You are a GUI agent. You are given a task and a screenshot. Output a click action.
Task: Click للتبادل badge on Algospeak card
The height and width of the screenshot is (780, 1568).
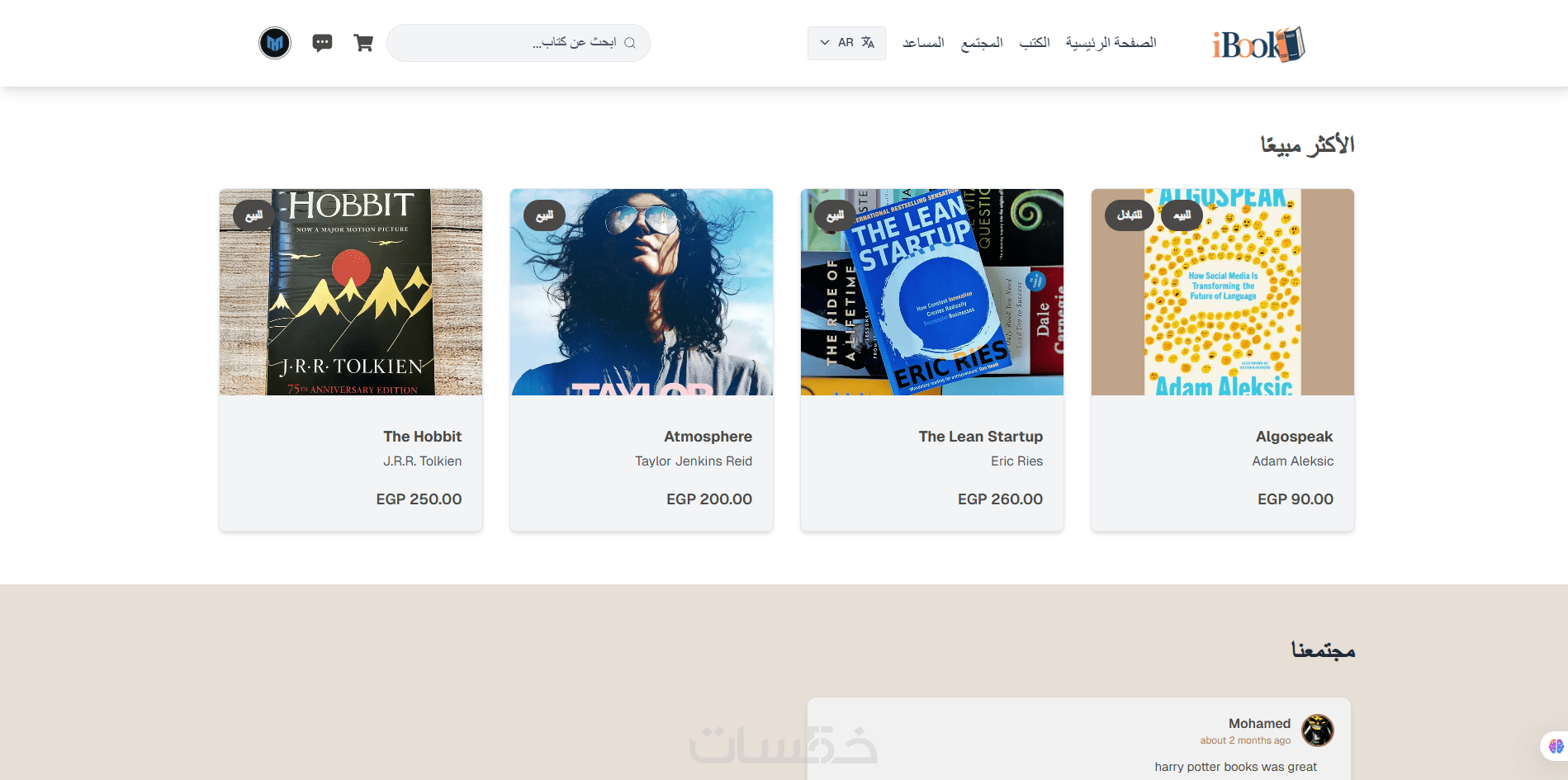click(x=1130, y=215)
